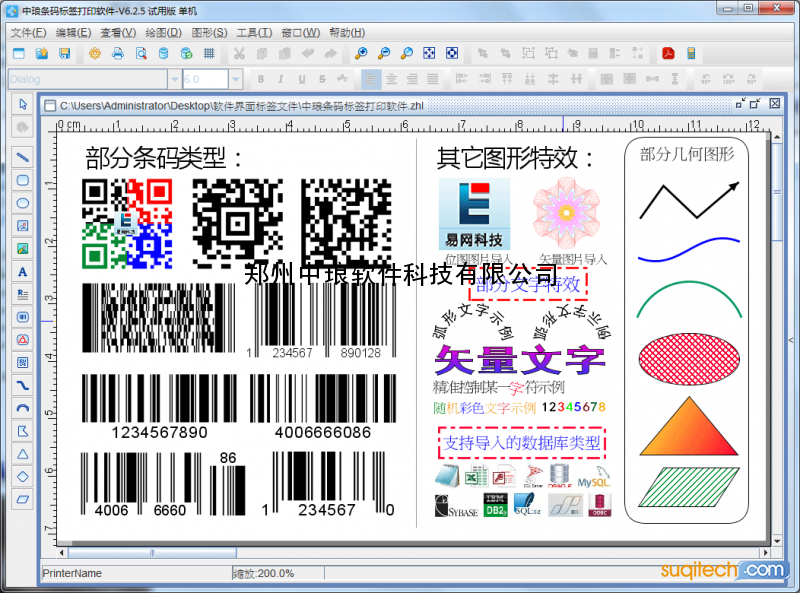800x593 pixels.
Task: Select the arrow pointer tool
Action: [x=22, y=104]
